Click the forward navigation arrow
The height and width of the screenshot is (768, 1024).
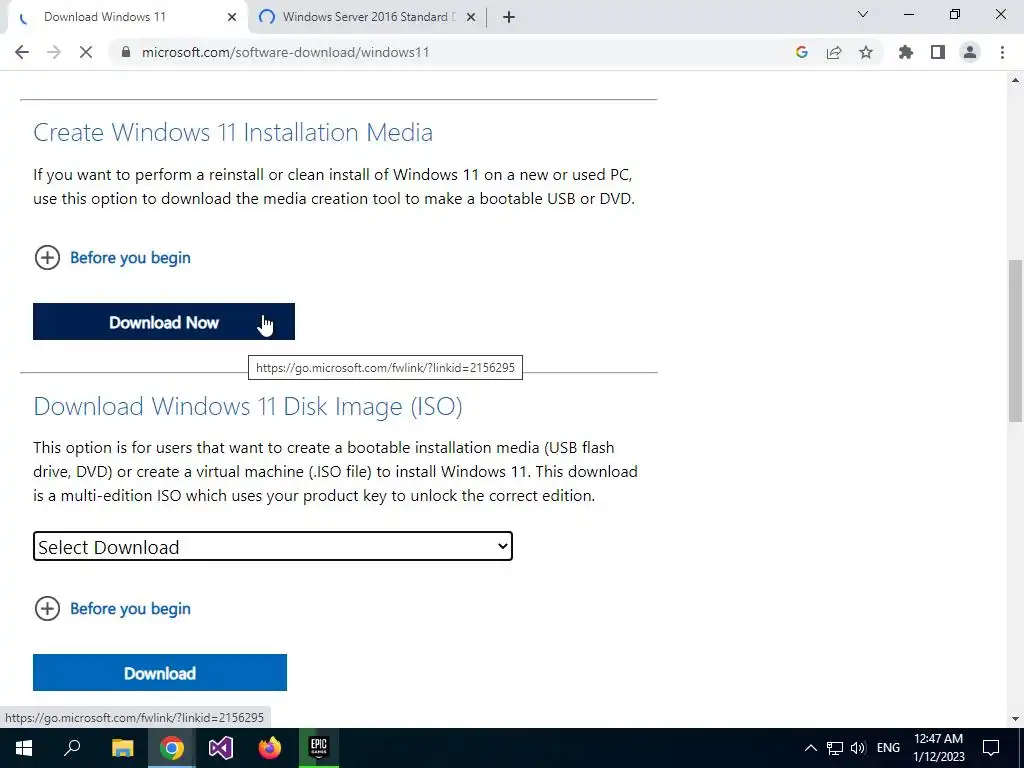click(x=54, y=52)
